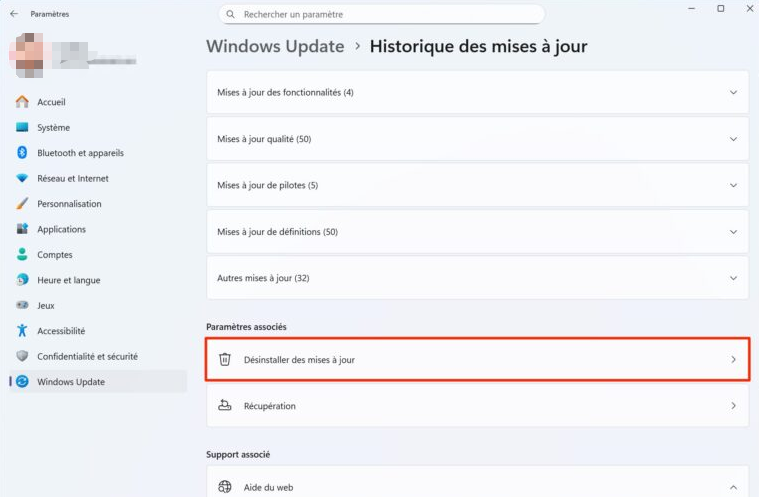The height and width of the screenshot is (497, 759).
Task: Click the Comptes person icon
Action: click(22, 254)
